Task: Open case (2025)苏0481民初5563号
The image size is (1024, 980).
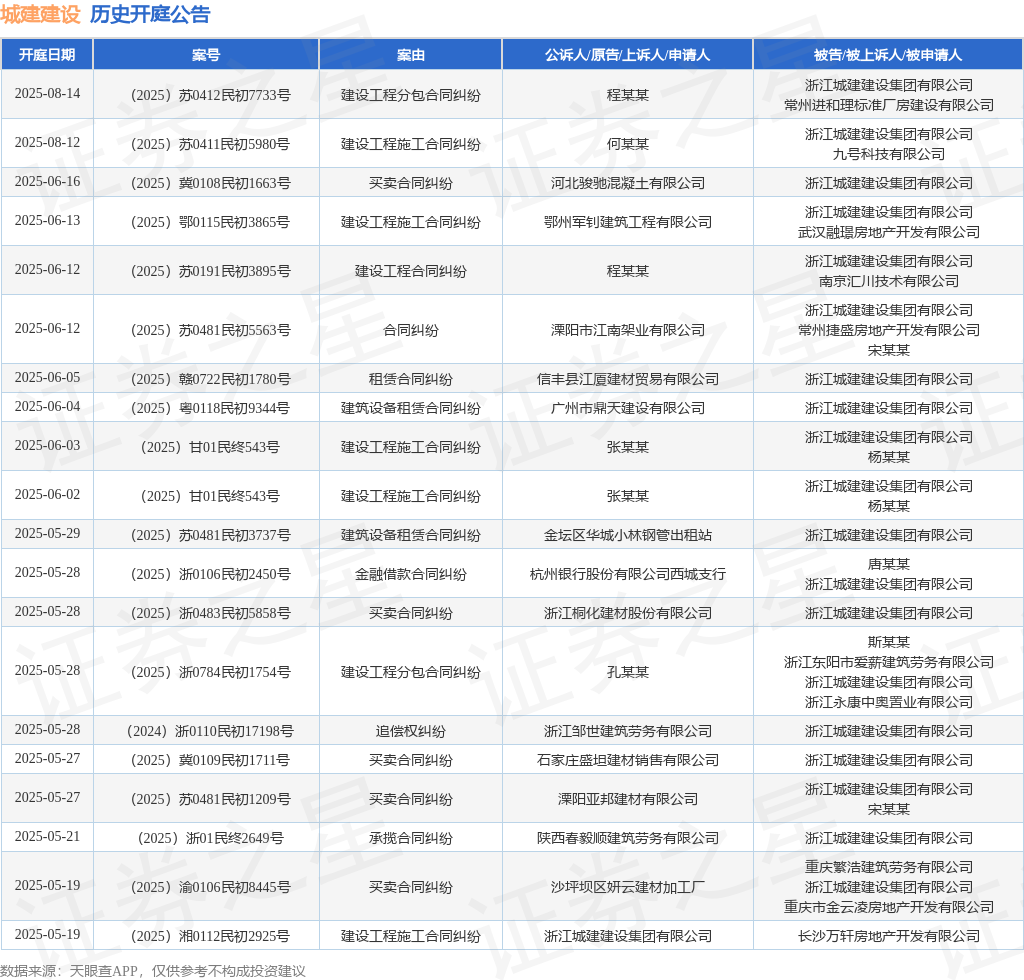Action: [x=210, y=330]
